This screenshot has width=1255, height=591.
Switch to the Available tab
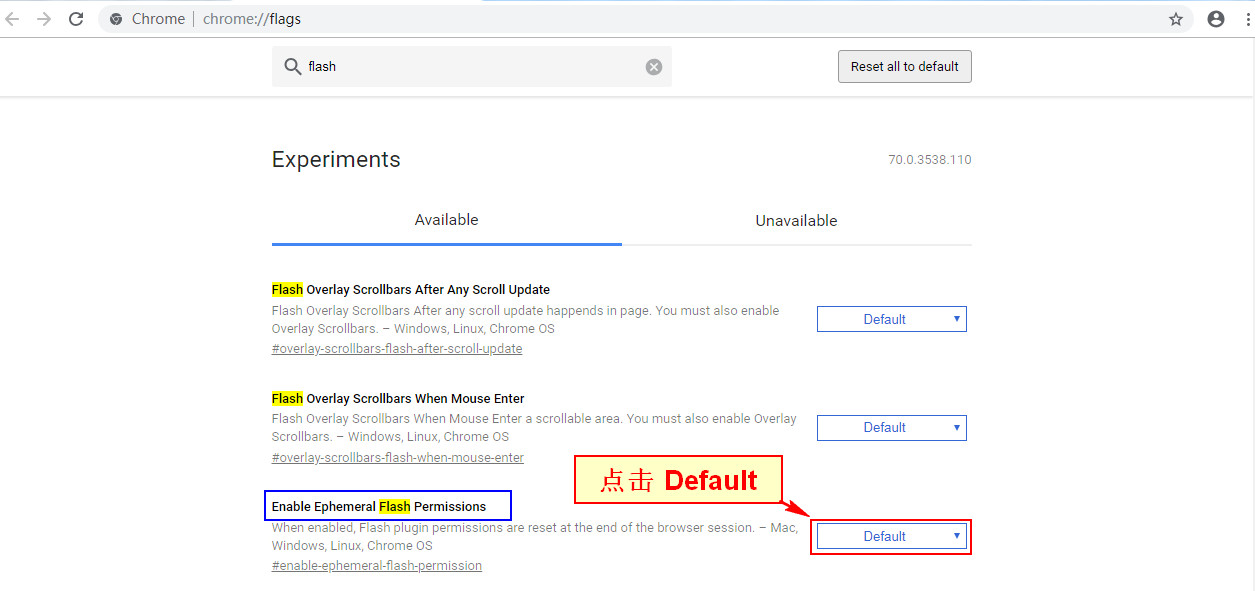[447, 220]
